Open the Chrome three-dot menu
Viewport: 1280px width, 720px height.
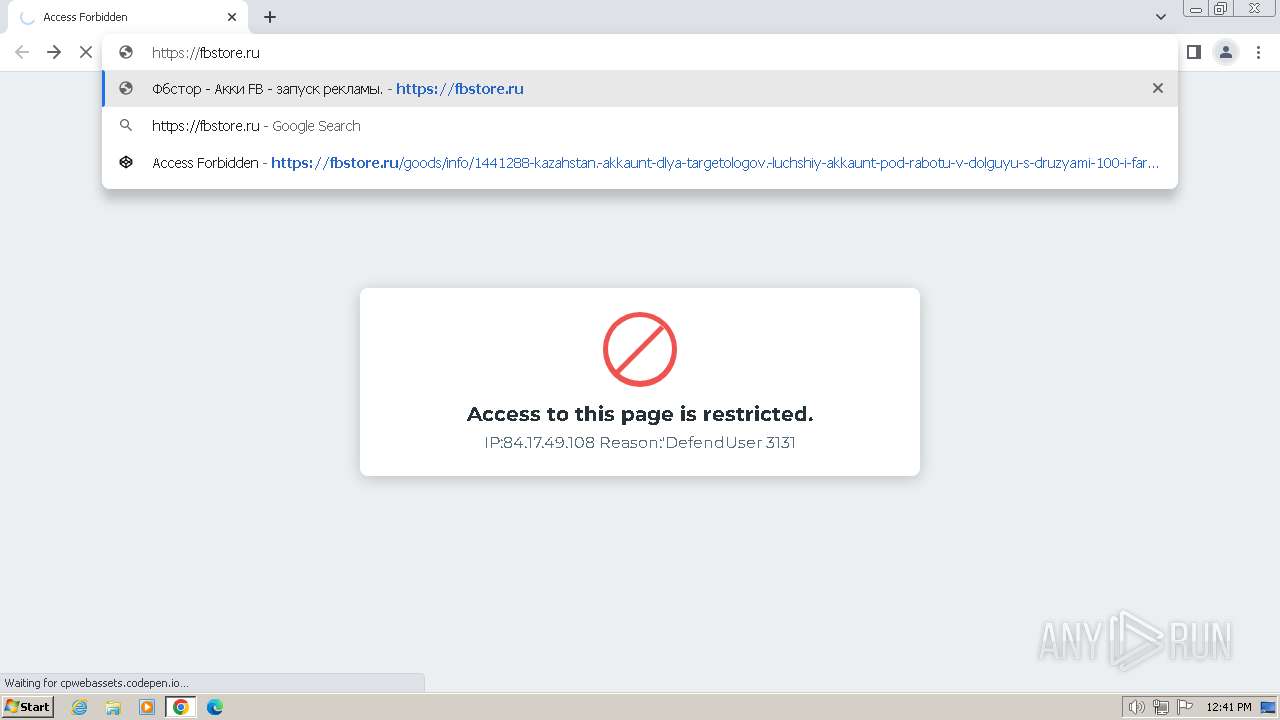point(1259,52)
